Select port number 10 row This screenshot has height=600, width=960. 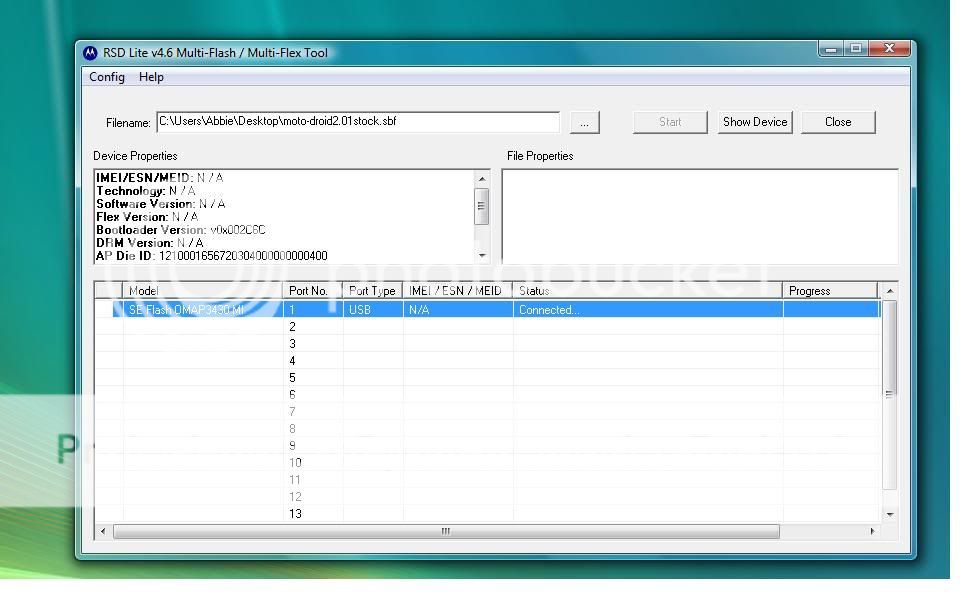pos(488,463)
